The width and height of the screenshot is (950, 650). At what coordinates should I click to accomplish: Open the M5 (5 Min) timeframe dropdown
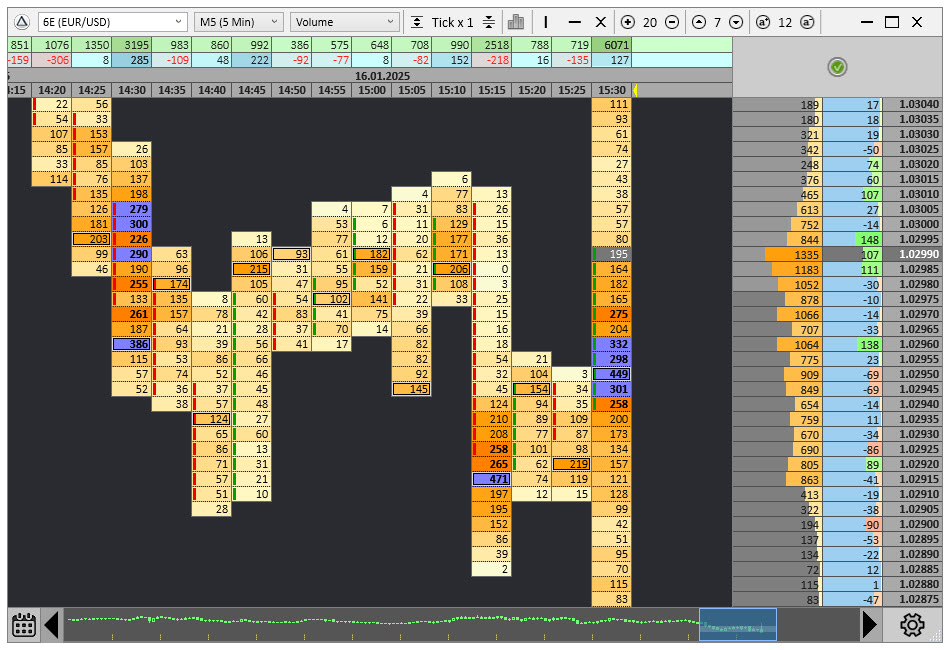point(237,22)
